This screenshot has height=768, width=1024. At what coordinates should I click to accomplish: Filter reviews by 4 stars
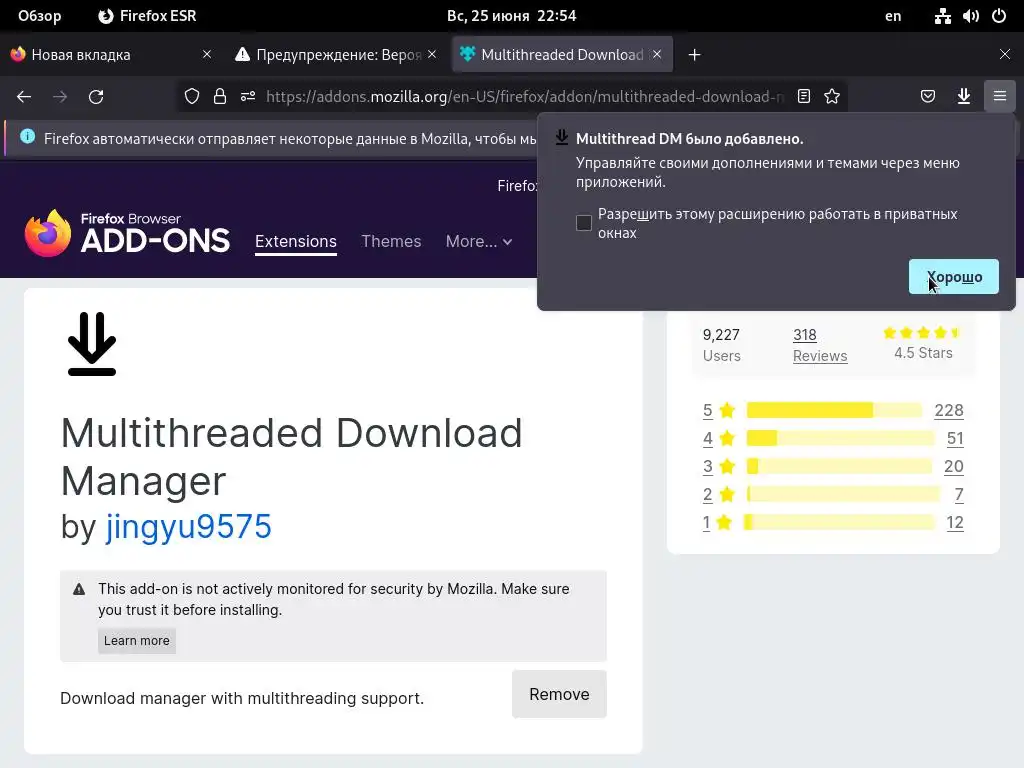[x=719, y=438]
